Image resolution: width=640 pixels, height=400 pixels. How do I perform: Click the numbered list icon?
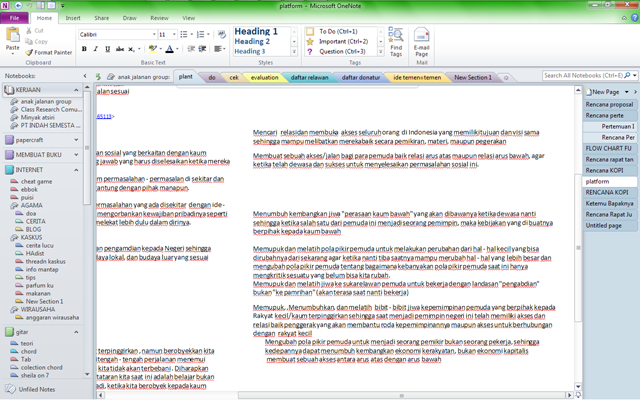[200, 34]
